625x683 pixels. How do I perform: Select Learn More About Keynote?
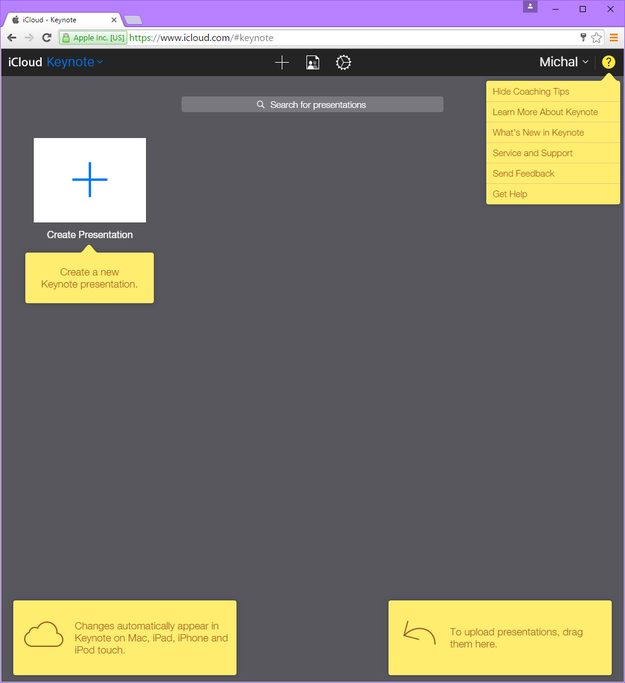pyautogui.click(x=553, y=112)
